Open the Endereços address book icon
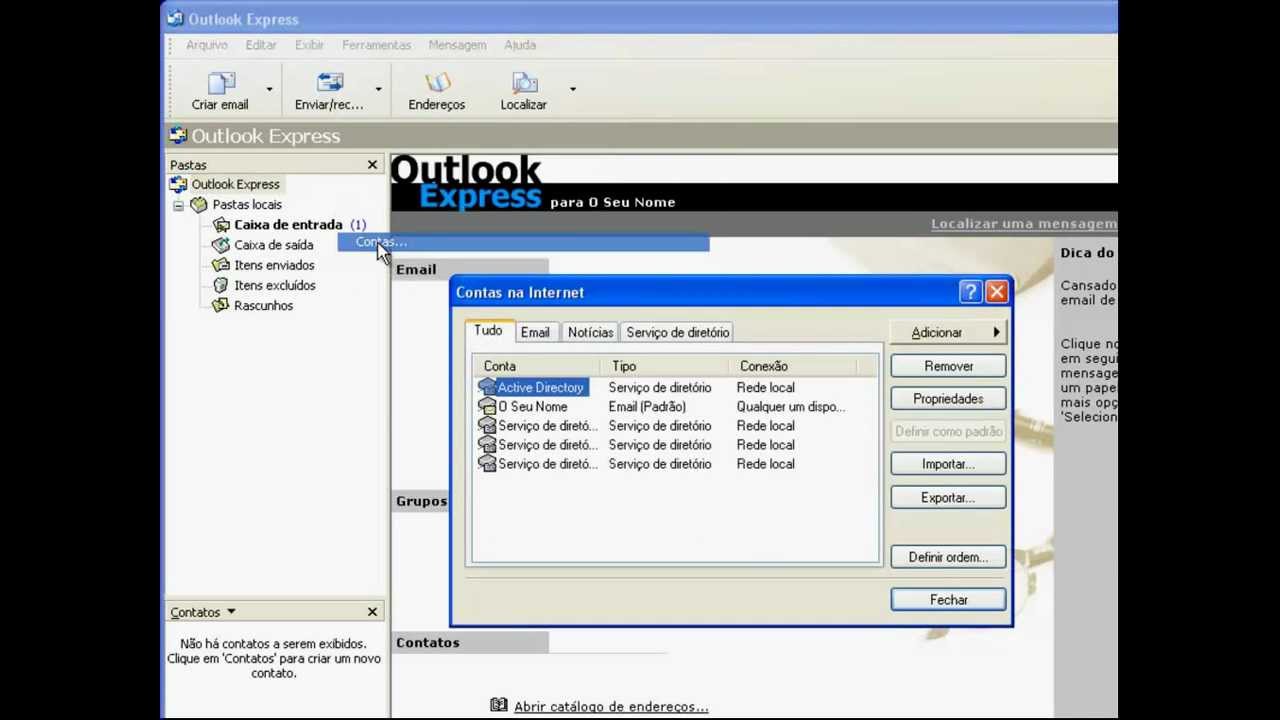The width and height of the screenshot is (1280, 720). click(x=437, y=83)
